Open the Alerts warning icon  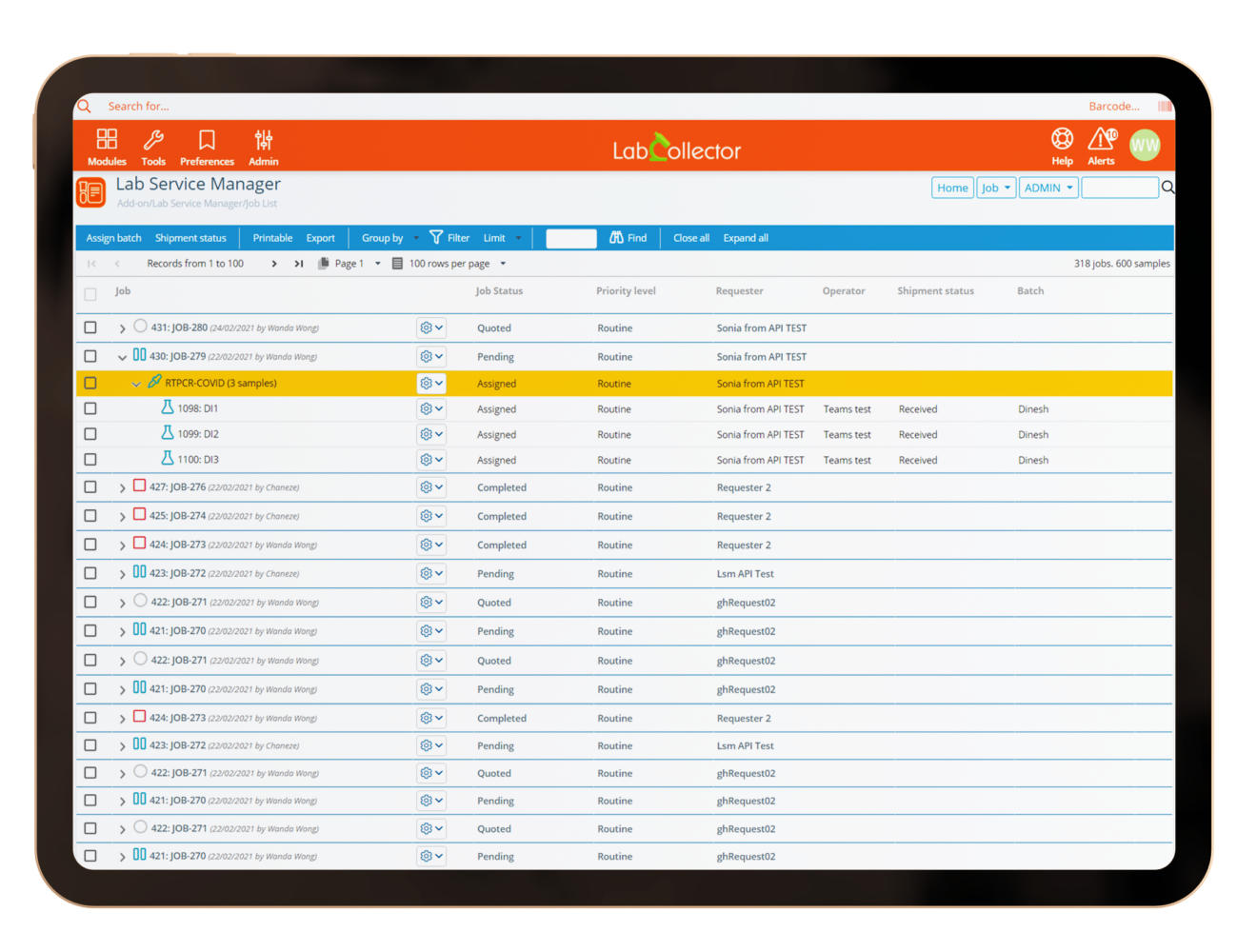(x=1102, y=139)
